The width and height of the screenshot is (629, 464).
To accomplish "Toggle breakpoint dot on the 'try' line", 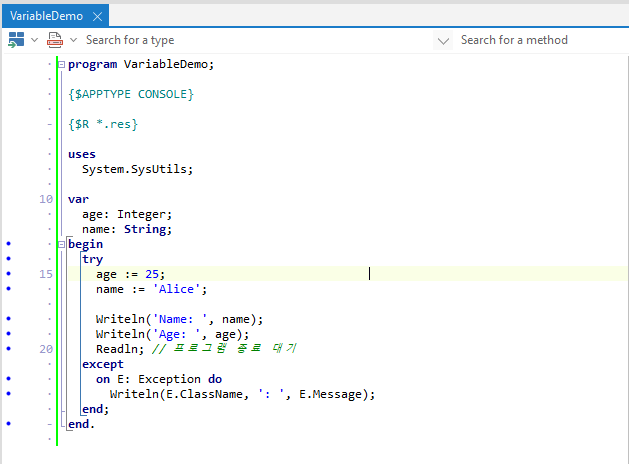I will tap(9, 259).
